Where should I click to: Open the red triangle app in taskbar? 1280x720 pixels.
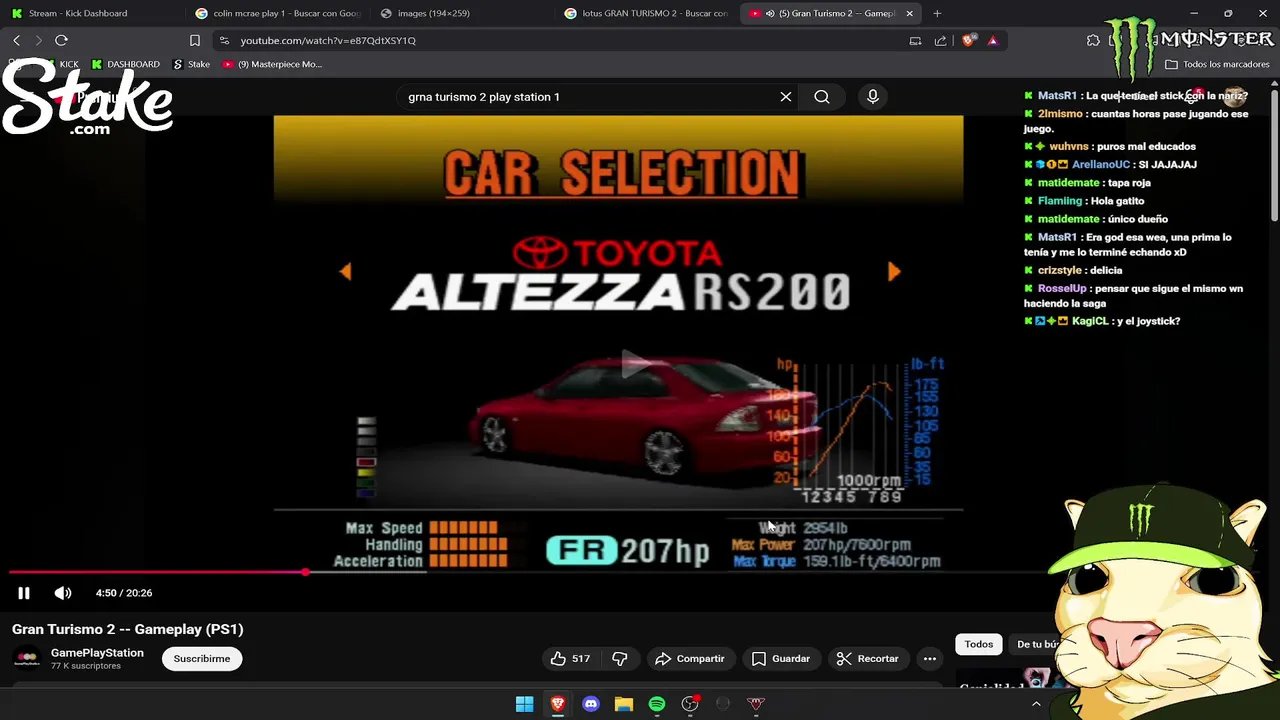755,704
